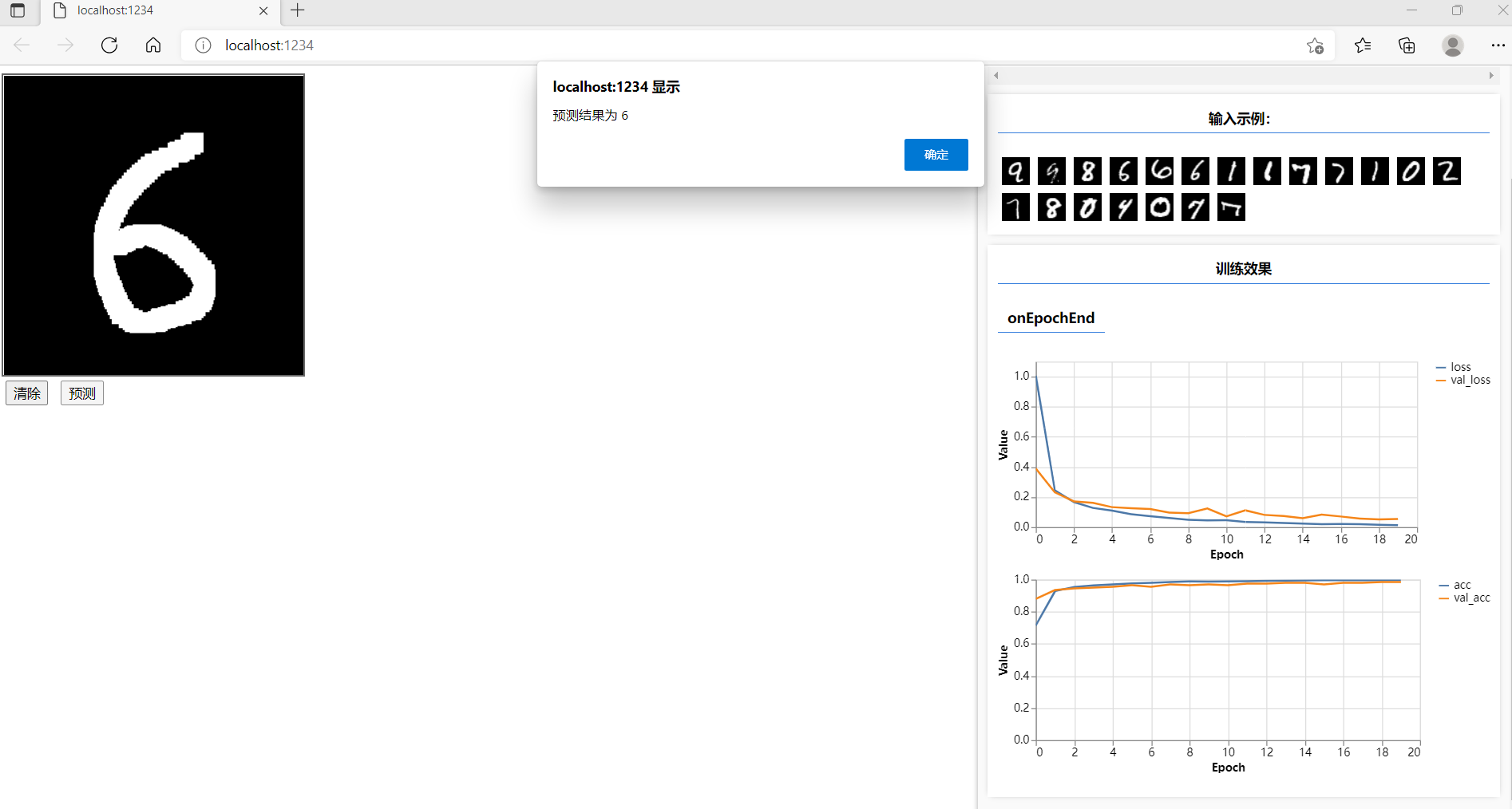Click the 输入示例 heading
The width and height of the screenshot is (1512, 809).
[x=1239, y=119]
